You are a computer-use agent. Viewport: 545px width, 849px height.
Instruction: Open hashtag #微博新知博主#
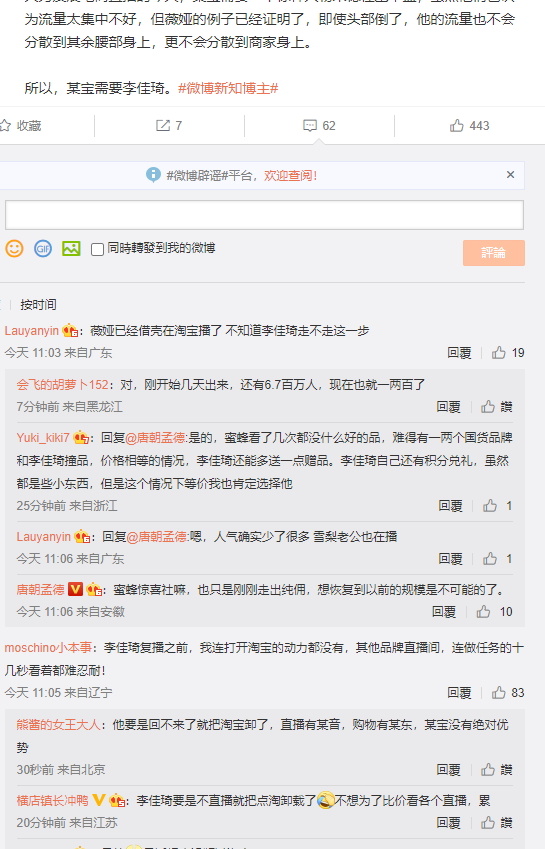click(228, 88)
